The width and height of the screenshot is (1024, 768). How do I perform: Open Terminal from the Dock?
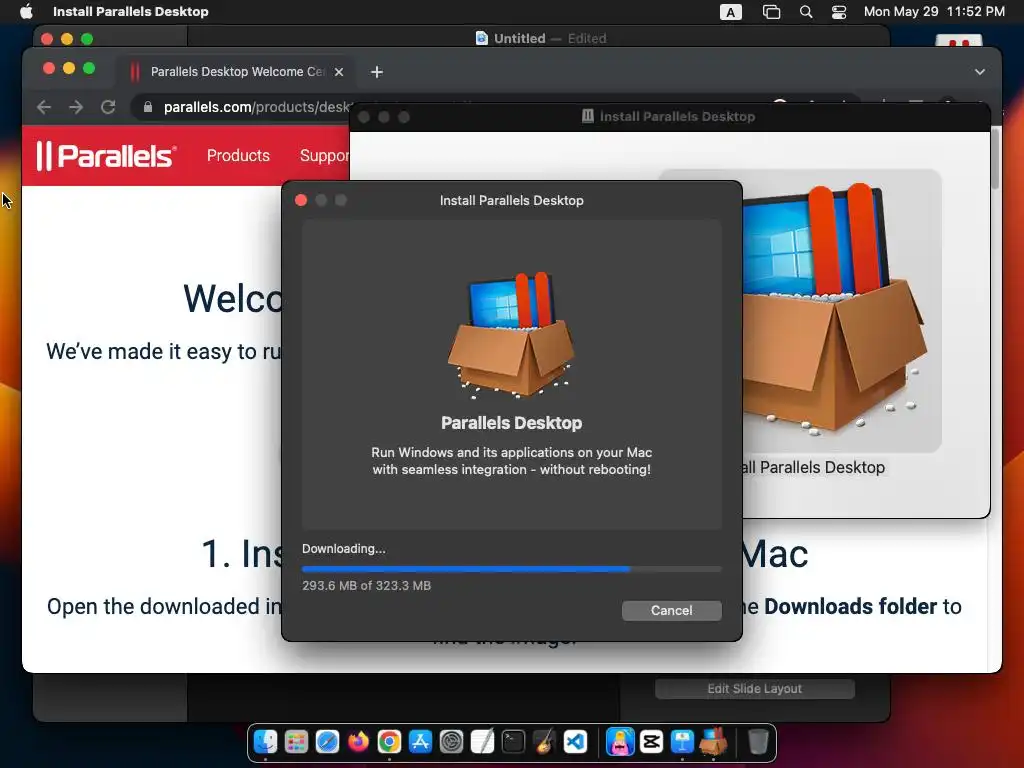pos(513,742)
